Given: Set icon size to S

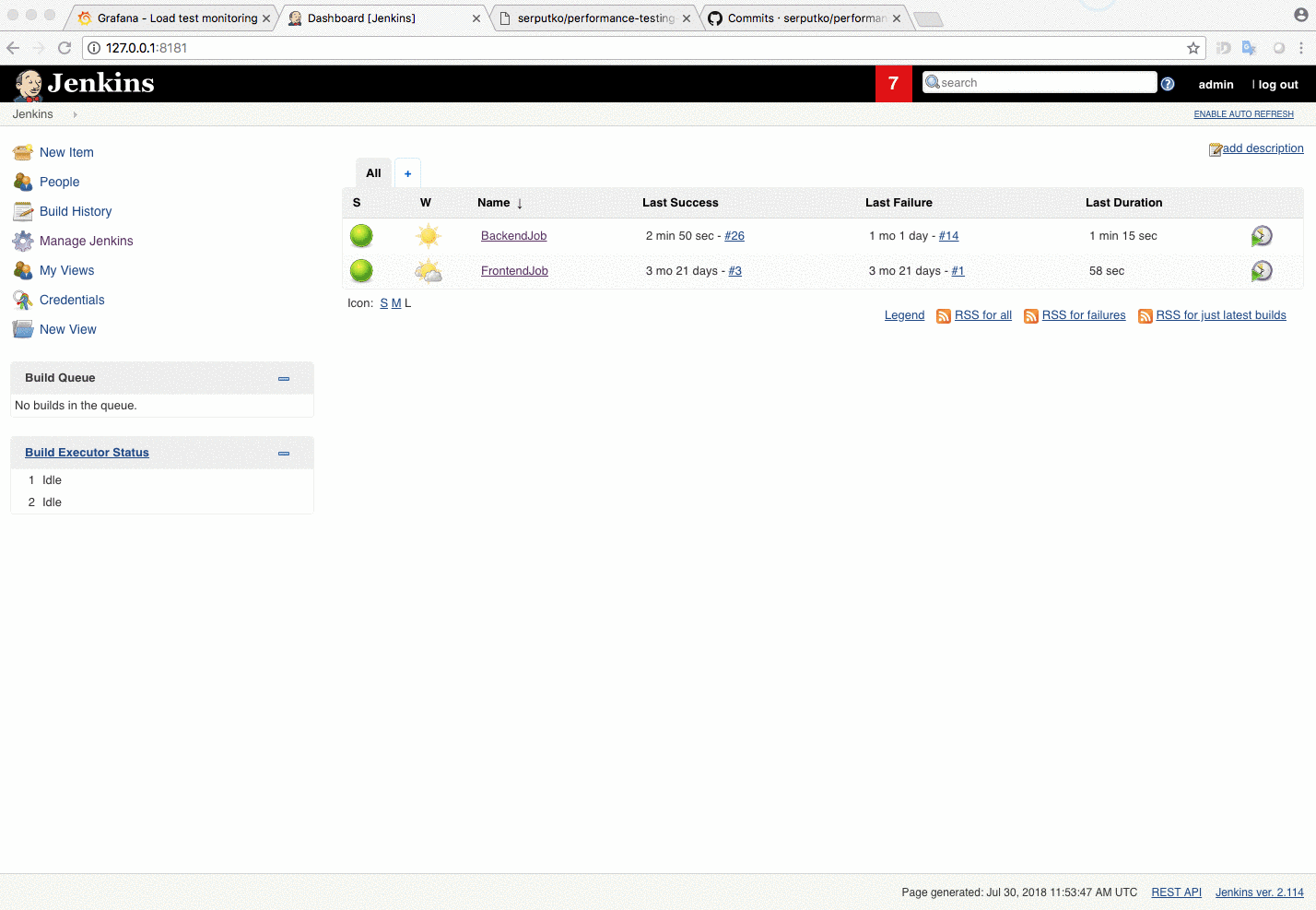Looking at the screenshot, I should click(383, 303).
